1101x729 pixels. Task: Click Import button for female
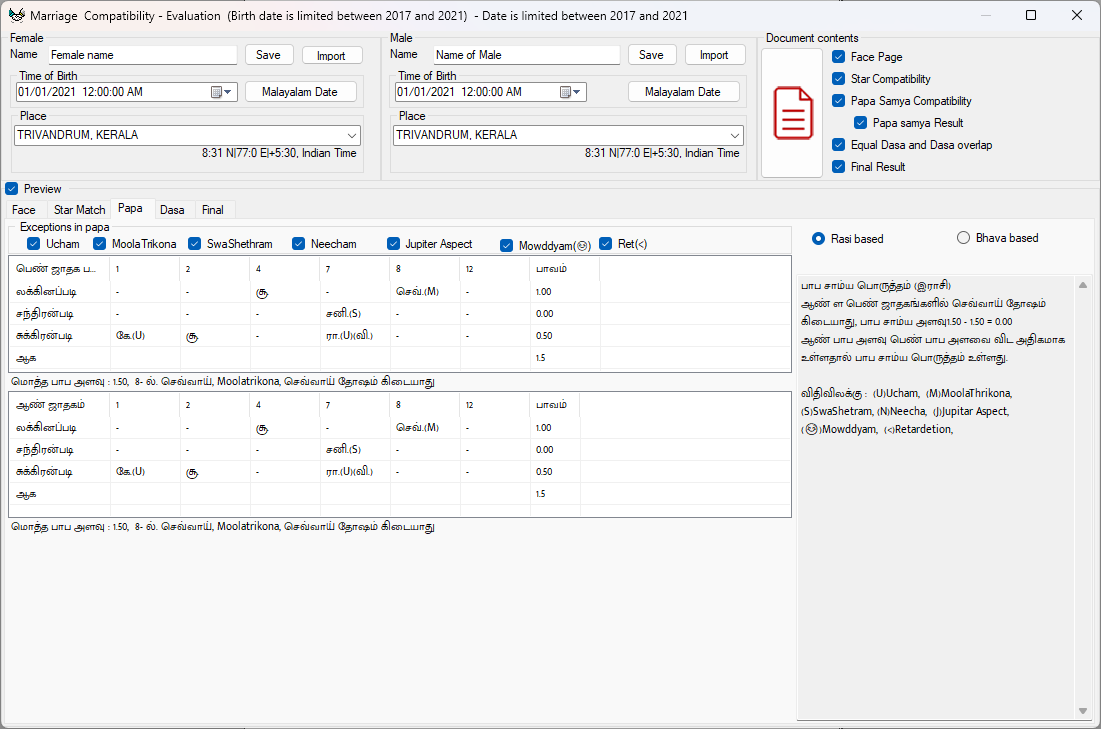pyautogui.click(x=331, y=55)
